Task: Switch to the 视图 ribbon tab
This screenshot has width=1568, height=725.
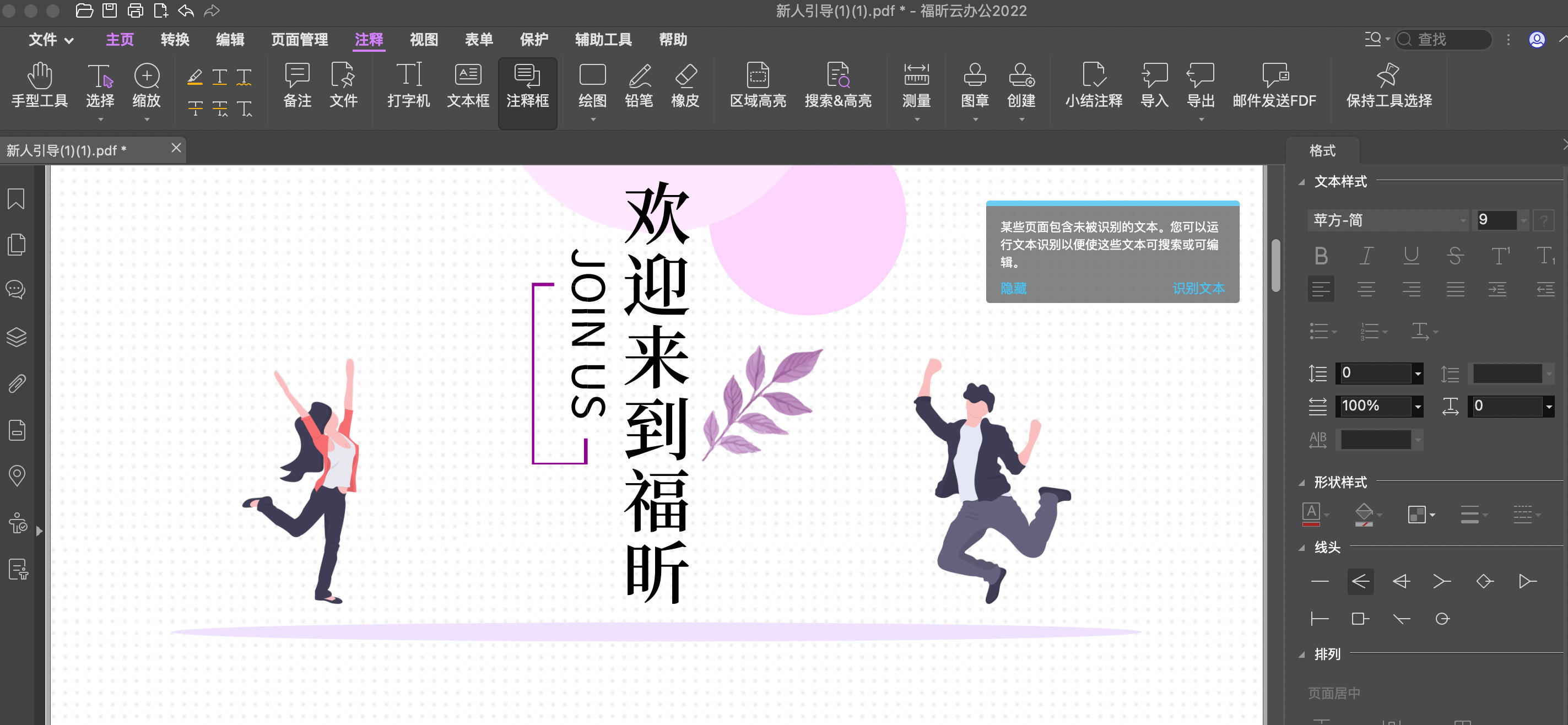Action: tap(423, 40)
